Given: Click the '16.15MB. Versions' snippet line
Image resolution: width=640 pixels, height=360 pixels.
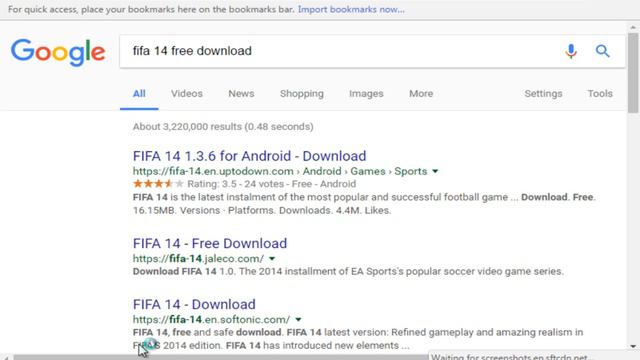Looking at the screenshot, I should coord(262,211).
